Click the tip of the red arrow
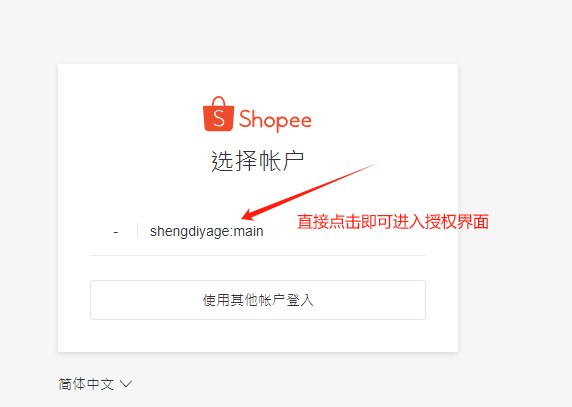The width and height of the screenshot is (572, 407). tap(244, 217)
